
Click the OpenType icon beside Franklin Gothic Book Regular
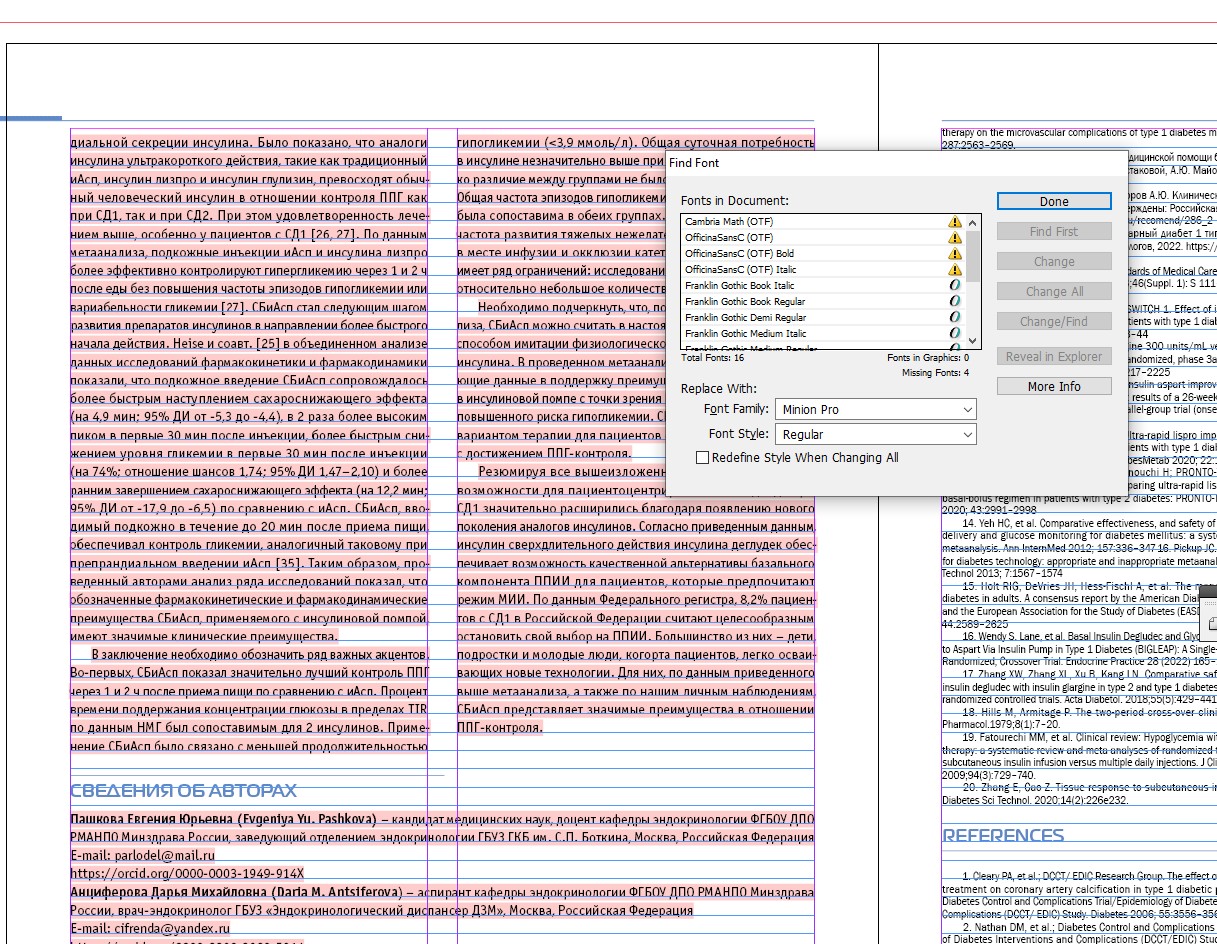[954, 302]
